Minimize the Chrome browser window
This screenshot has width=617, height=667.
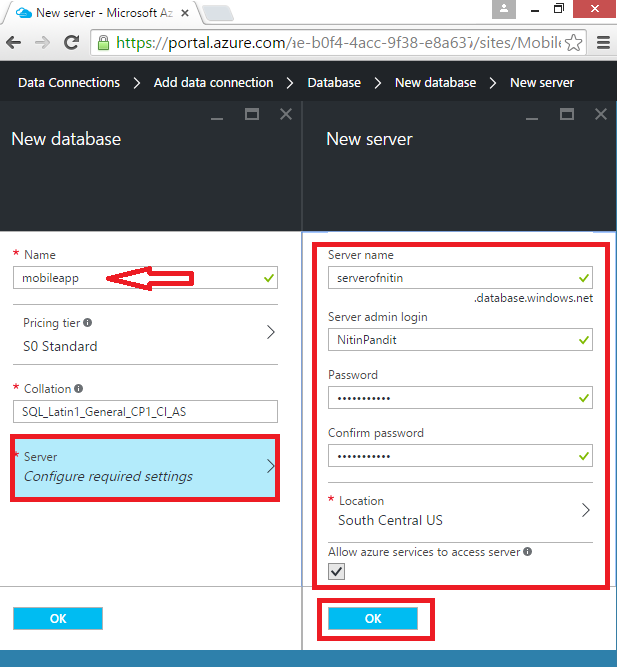point(535,9)
